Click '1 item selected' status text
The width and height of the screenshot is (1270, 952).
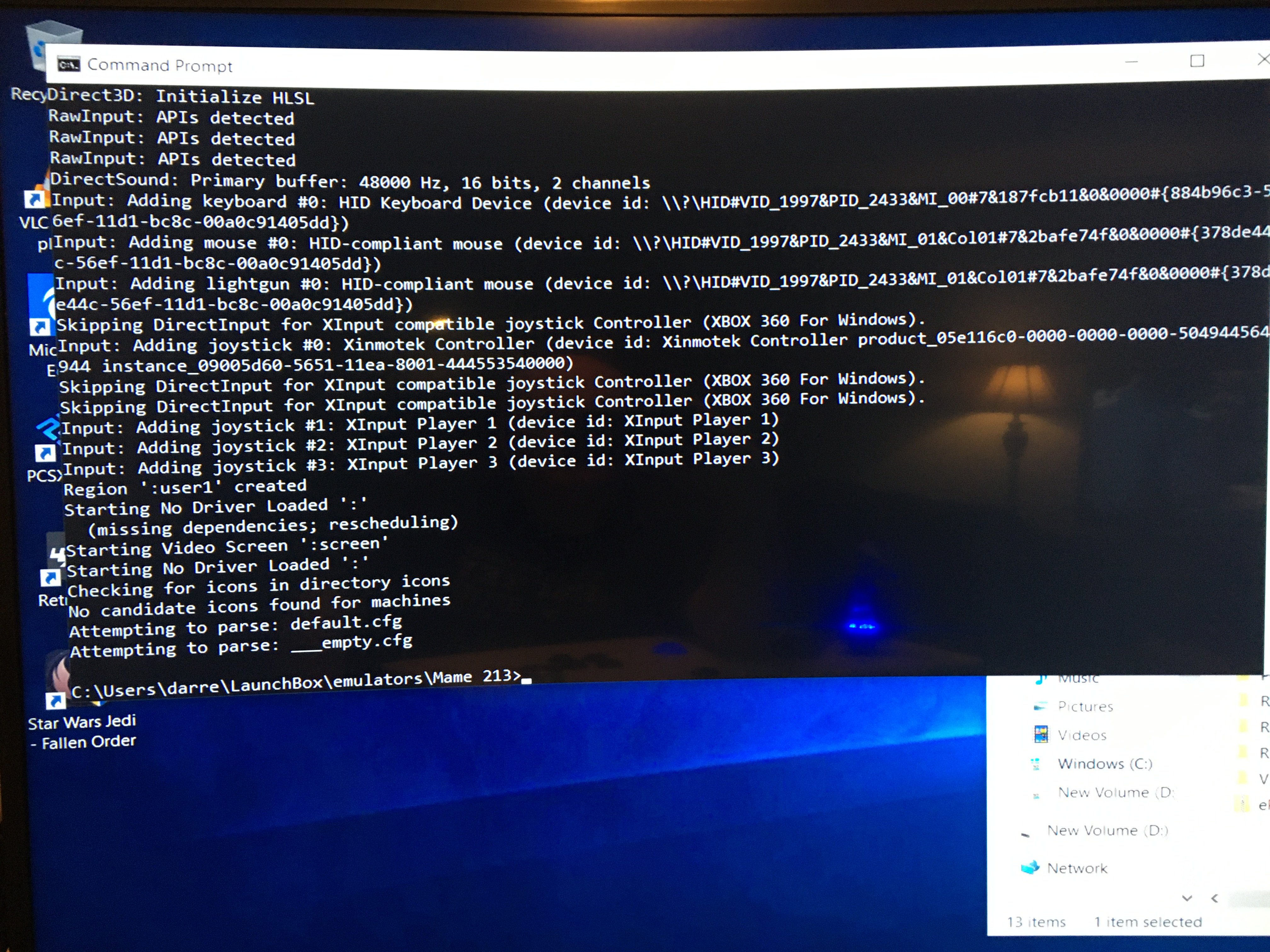(x=1148, y=921)
